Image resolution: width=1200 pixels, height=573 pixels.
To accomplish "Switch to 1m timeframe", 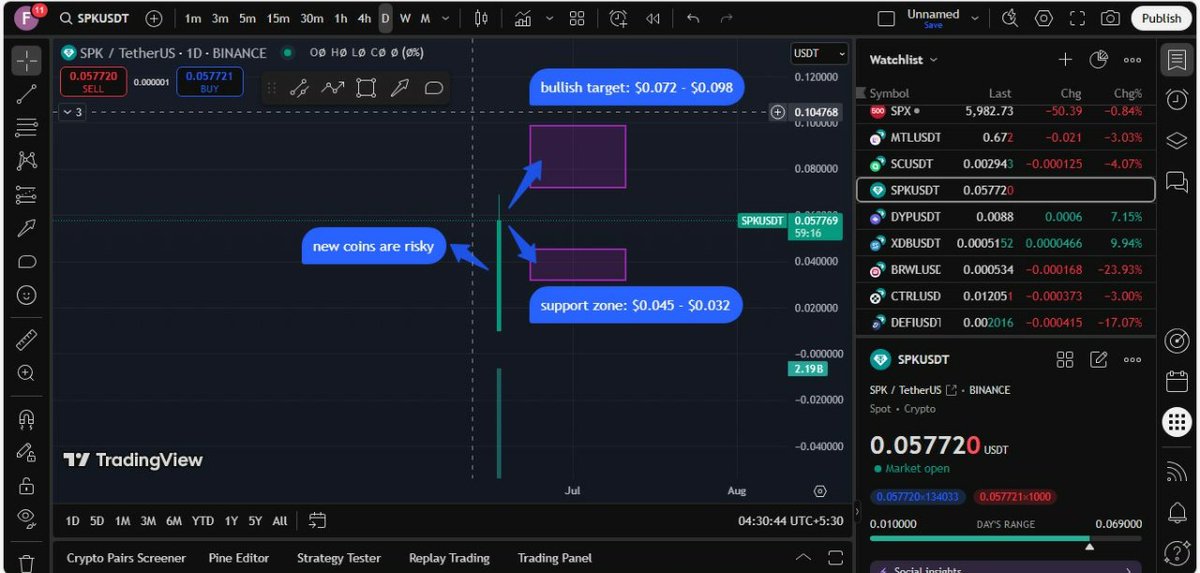I will [x=192, y=18].
